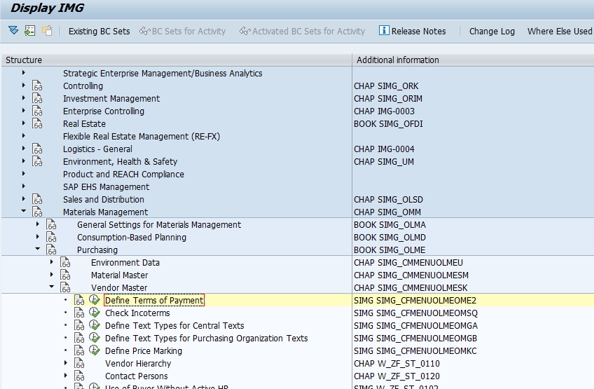Open documentation icon for Consumption-Based Planning
The width and height of the screenshot is (594, 389).
tap(51, 237)
